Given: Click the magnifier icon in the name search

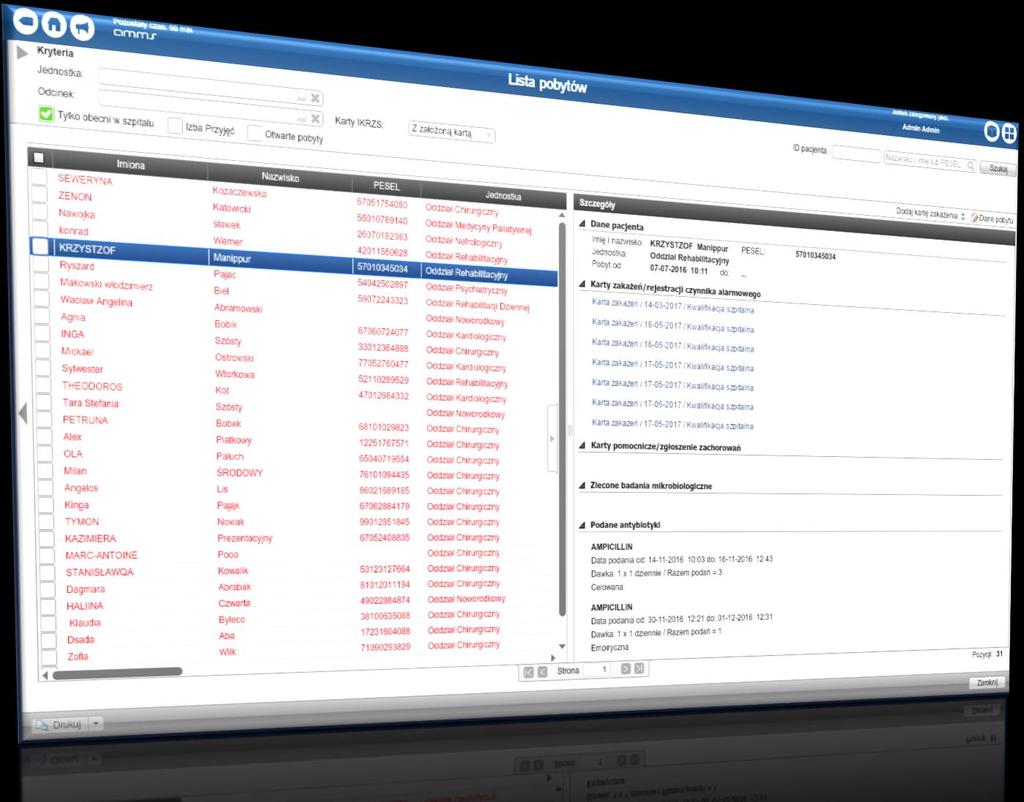Looking at the screenshot, I should tap(970, 166).
